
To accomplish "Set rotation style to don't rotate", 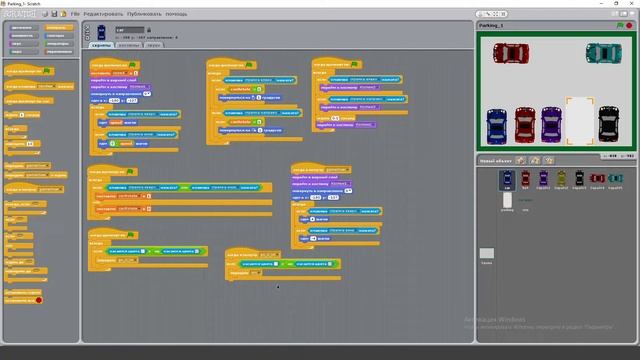I will point(87,38).
